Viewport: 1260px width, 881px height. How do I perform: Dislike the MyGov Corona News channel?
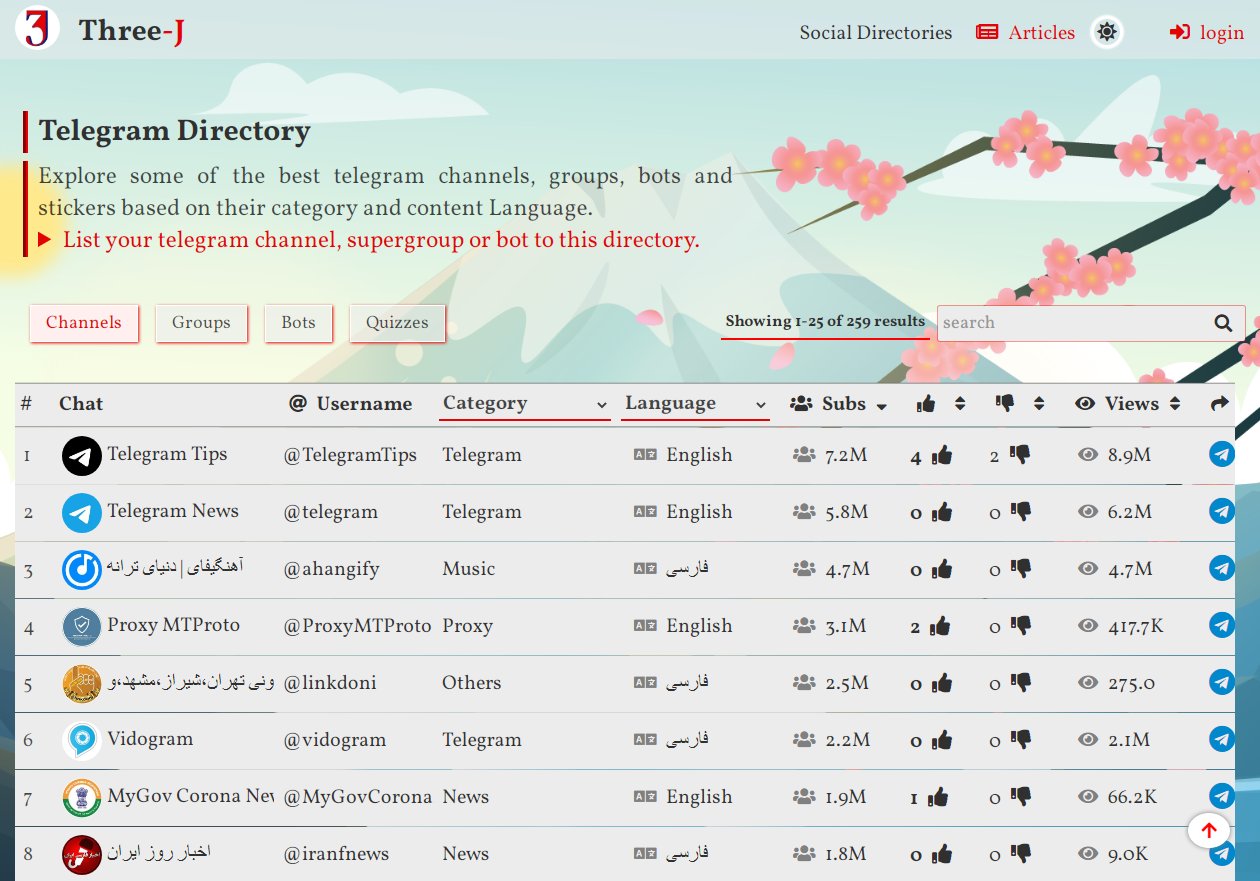[1020, 797]
